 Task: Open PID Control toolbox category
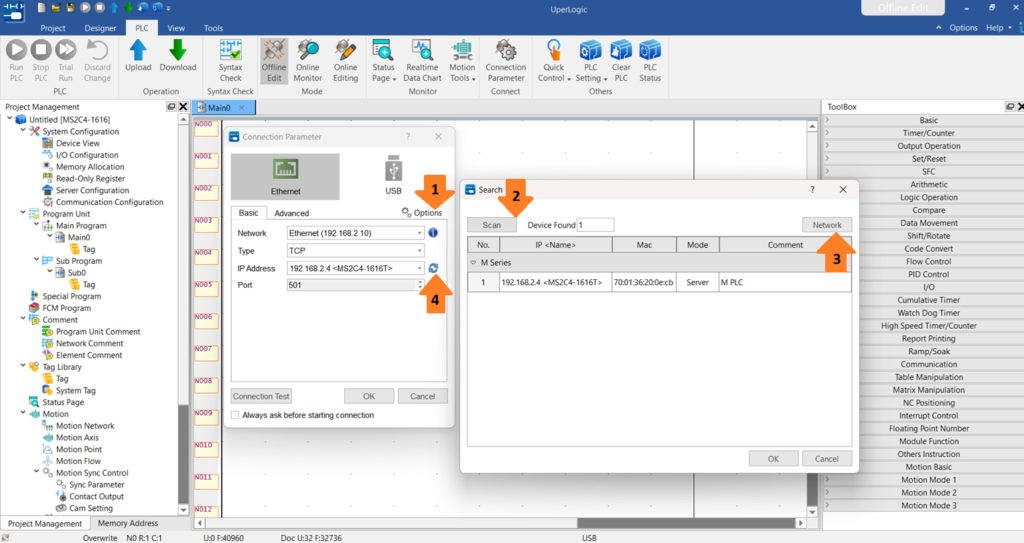click(x=928, y=274)
